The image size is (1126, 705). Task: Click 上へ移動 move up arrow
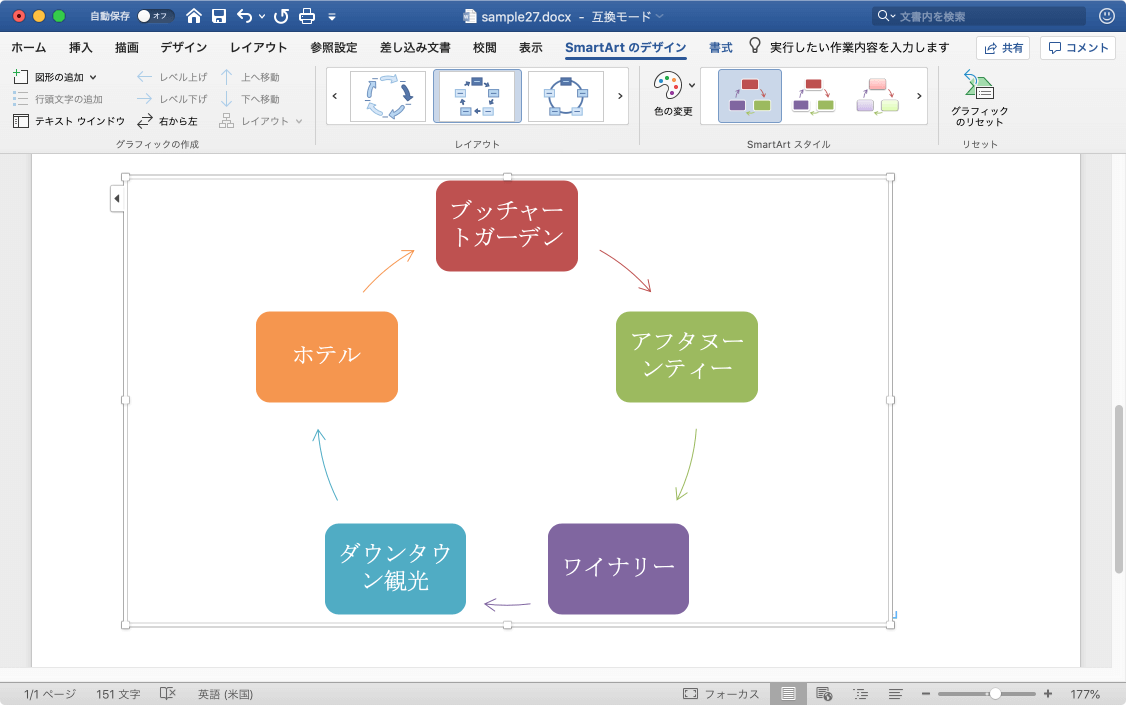coord(250,77)
